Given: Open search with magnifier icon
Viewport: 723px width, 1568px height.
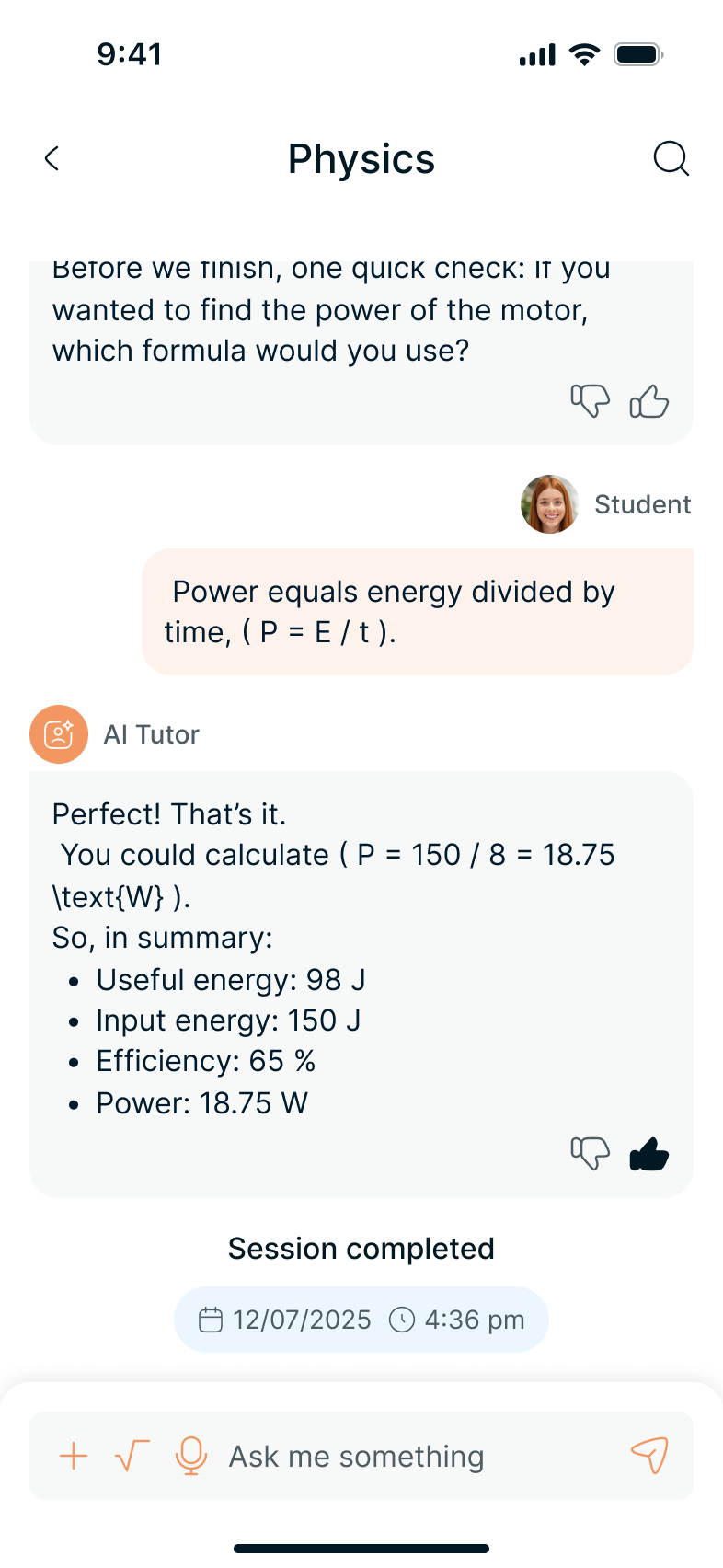Looking at the screenshot, I should (671, 158).
